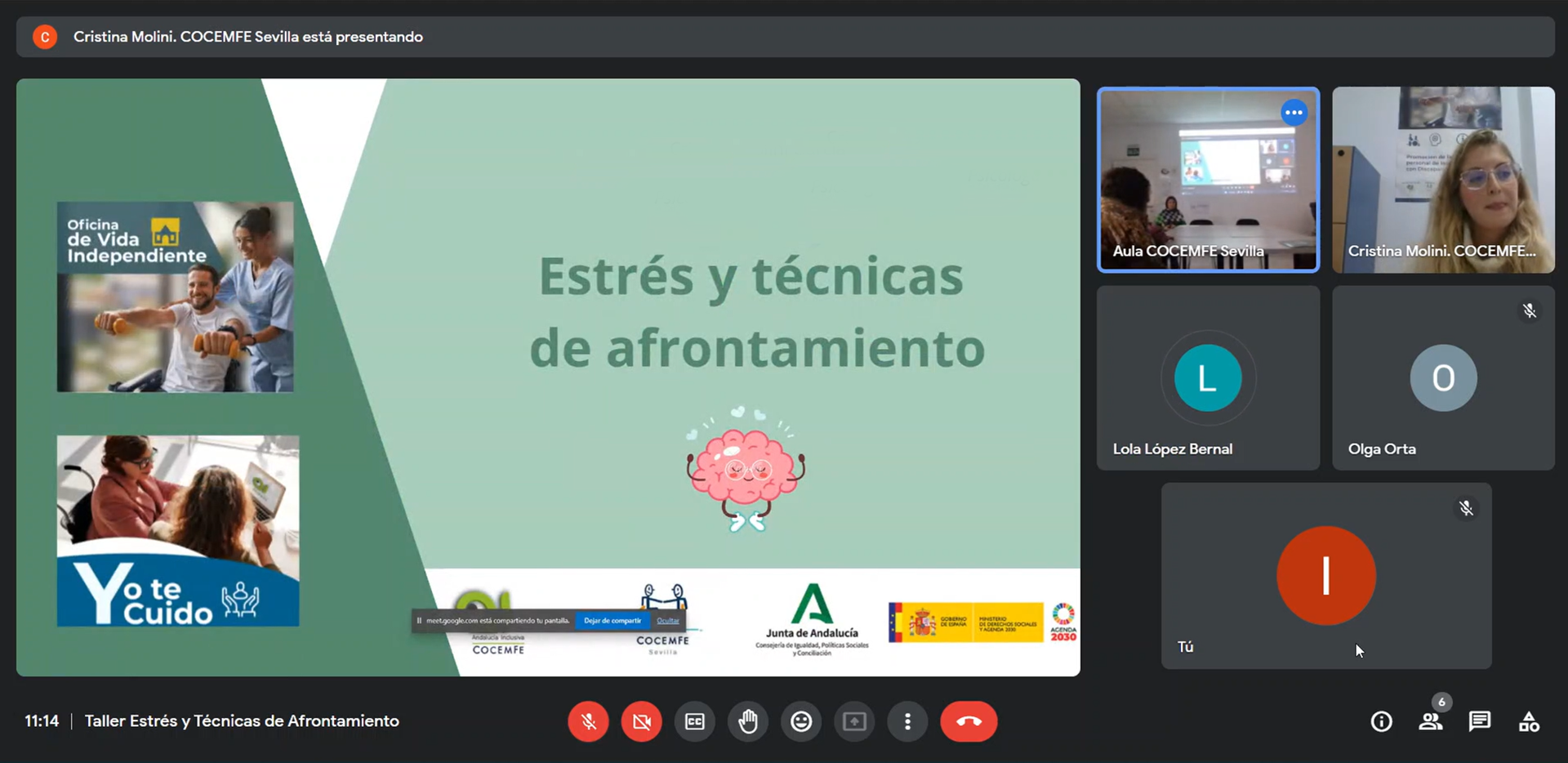
Task: Click the COCEMFE Sevilla logo on slide
Action: coord(663,620)
